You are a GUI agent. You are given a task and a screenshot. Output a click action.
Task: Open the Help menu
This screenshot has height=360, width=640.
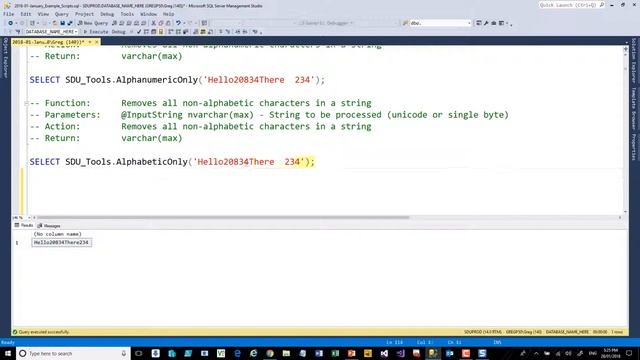pyautogui.click(x=168, y=14)
